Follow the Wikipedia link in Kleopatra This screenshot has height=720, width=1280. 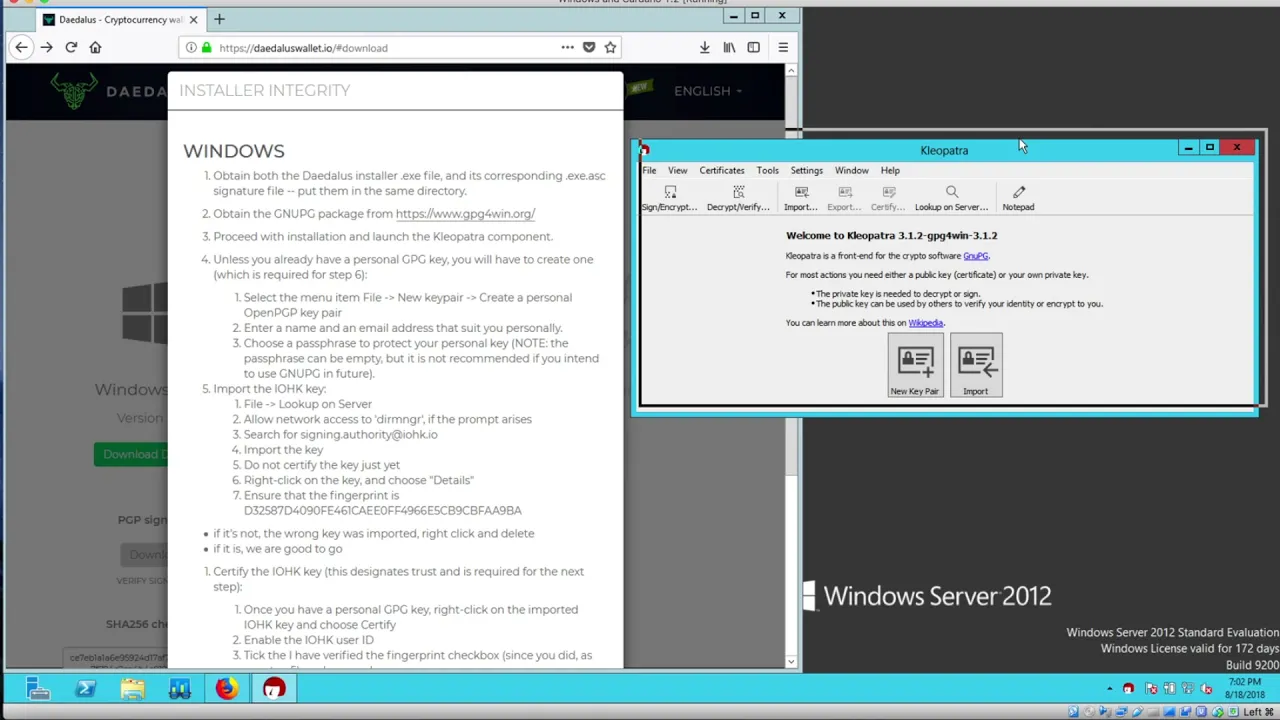pos(925,323)
